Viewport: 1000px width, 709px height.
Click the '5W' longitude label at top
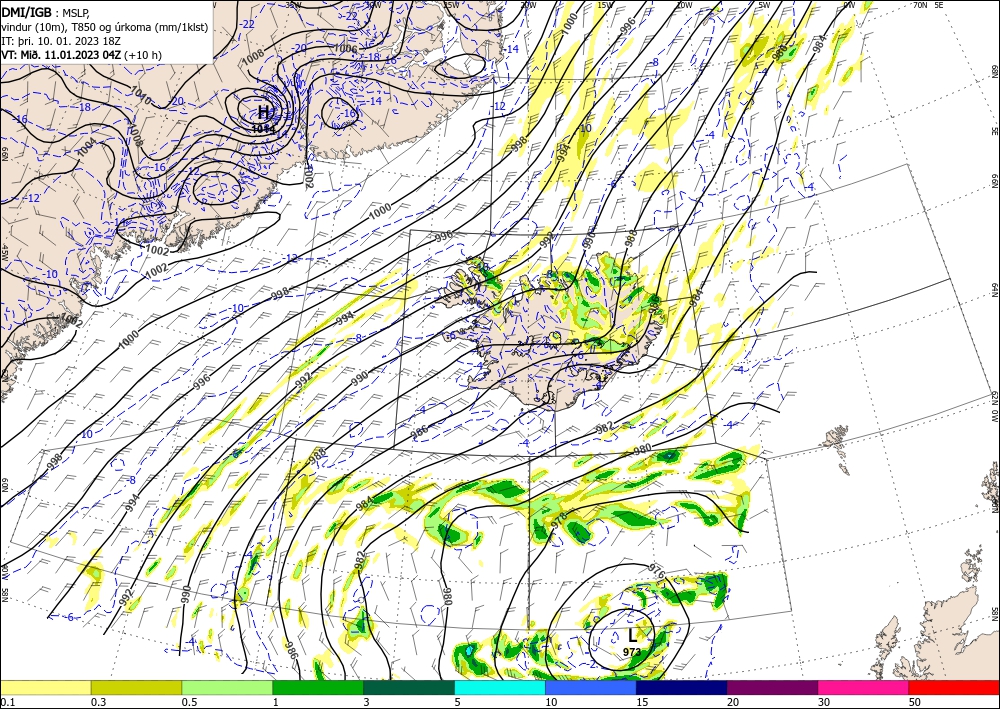pos(765,5)
